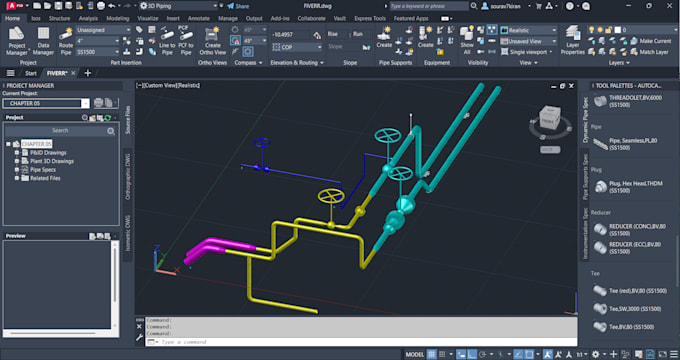
Task: Toggle polar tracking in status bar
Action: click(x=482, y=354)
